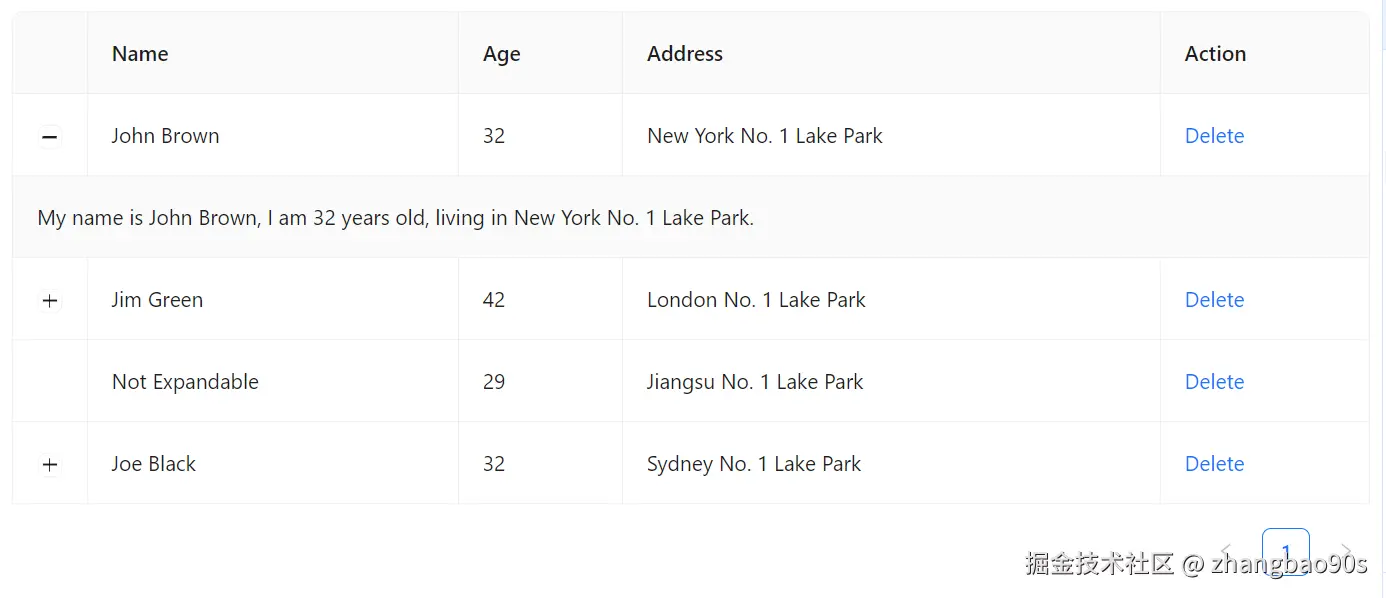The image size is (1386, 598).
Task: Delete the Jim Green record
Action: coord(1214,300)
